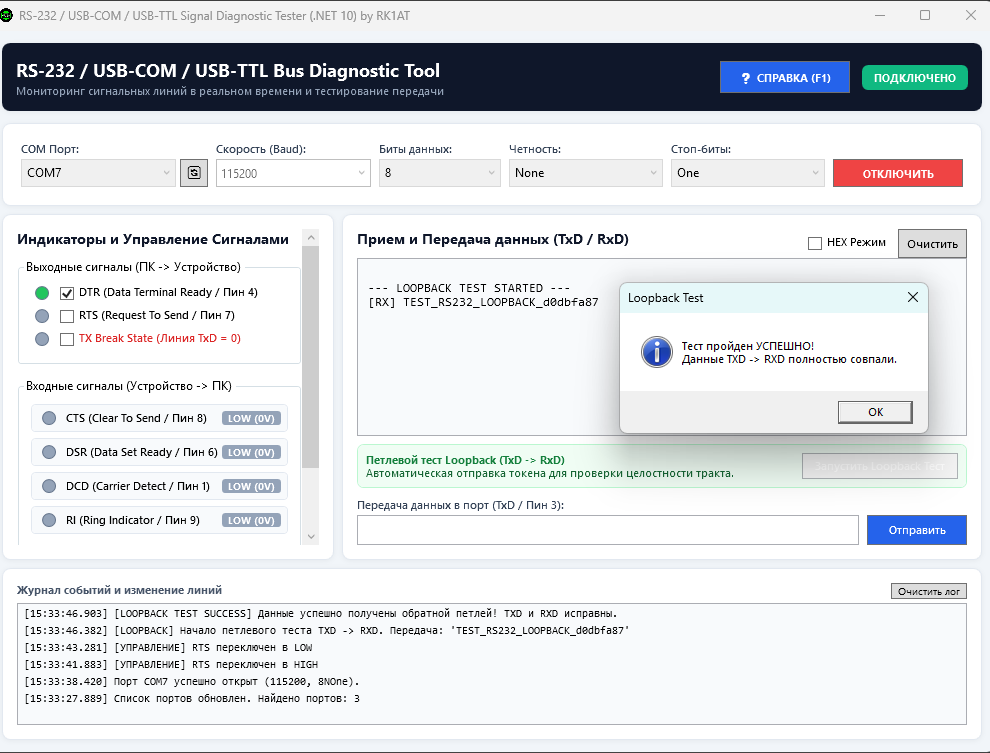Click the TX Break State status indicator
The image size is (990, 753).
click(x=42, y=339)
